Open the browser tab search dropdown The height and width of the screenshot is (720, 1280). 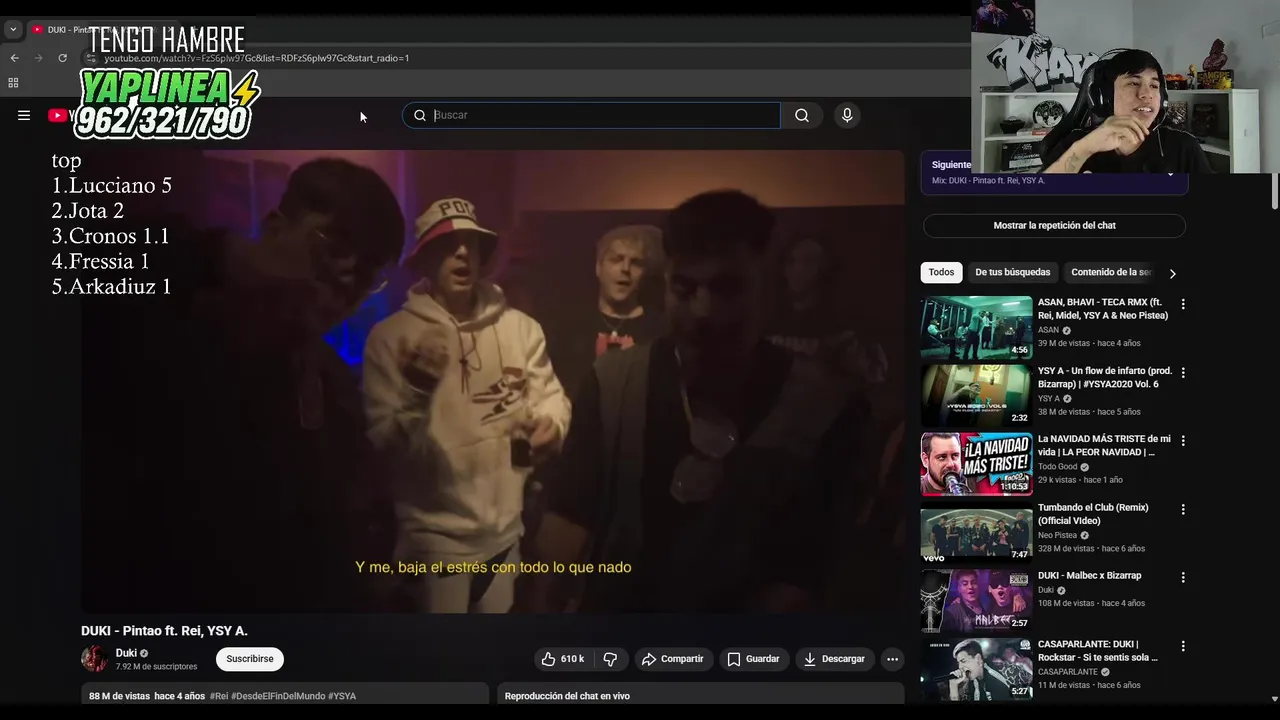coord(13,30)
